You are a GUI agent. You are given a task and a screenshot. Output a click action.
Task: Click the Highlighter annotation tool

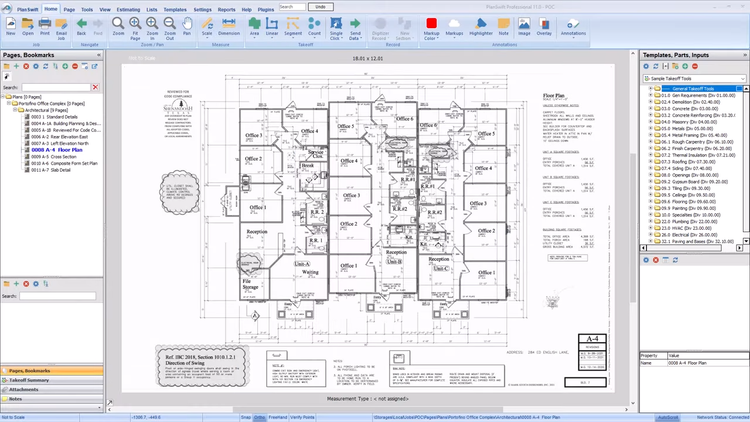click(x=481, y=25)
